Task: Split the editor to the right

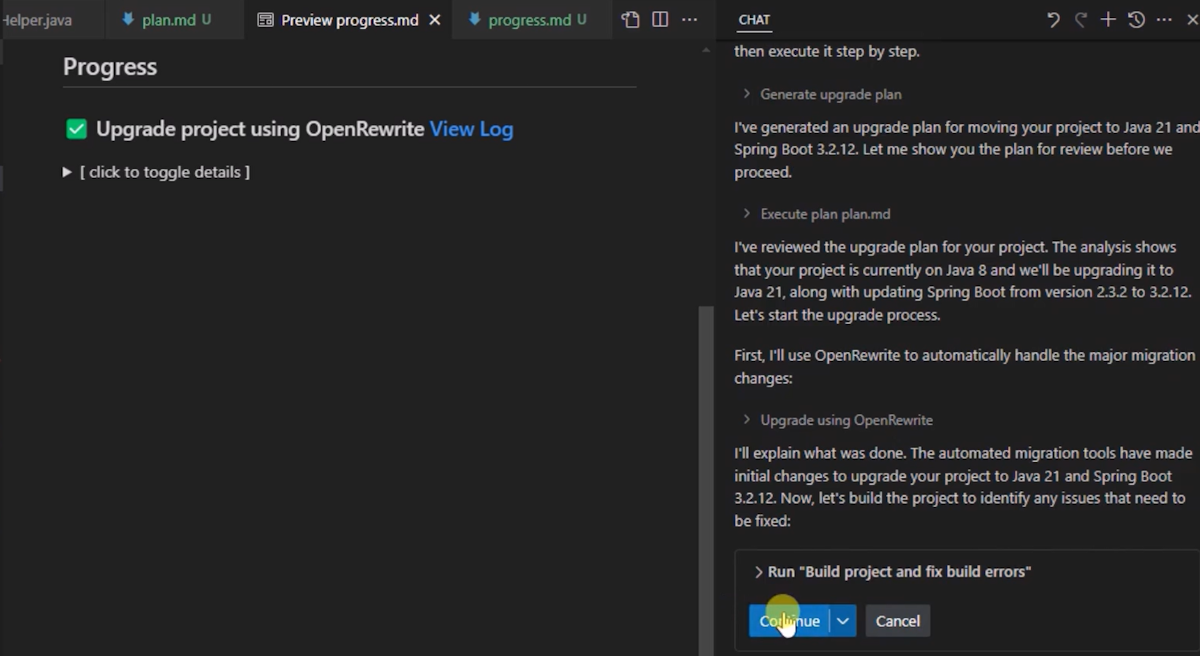Action: 660,19
